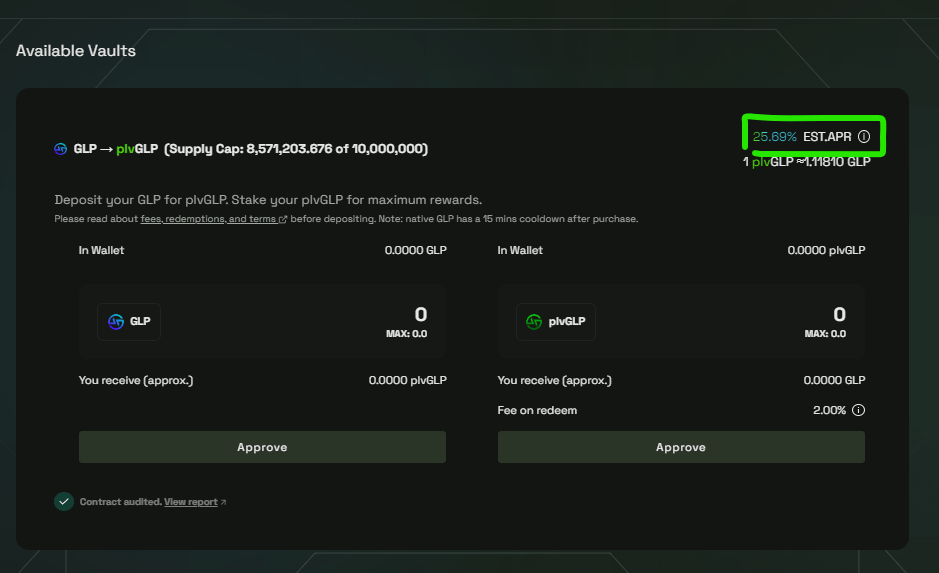The image size is (939, 573).
Task: Click the 25.69% estimated APR value
Action: [x=774, y=136]
